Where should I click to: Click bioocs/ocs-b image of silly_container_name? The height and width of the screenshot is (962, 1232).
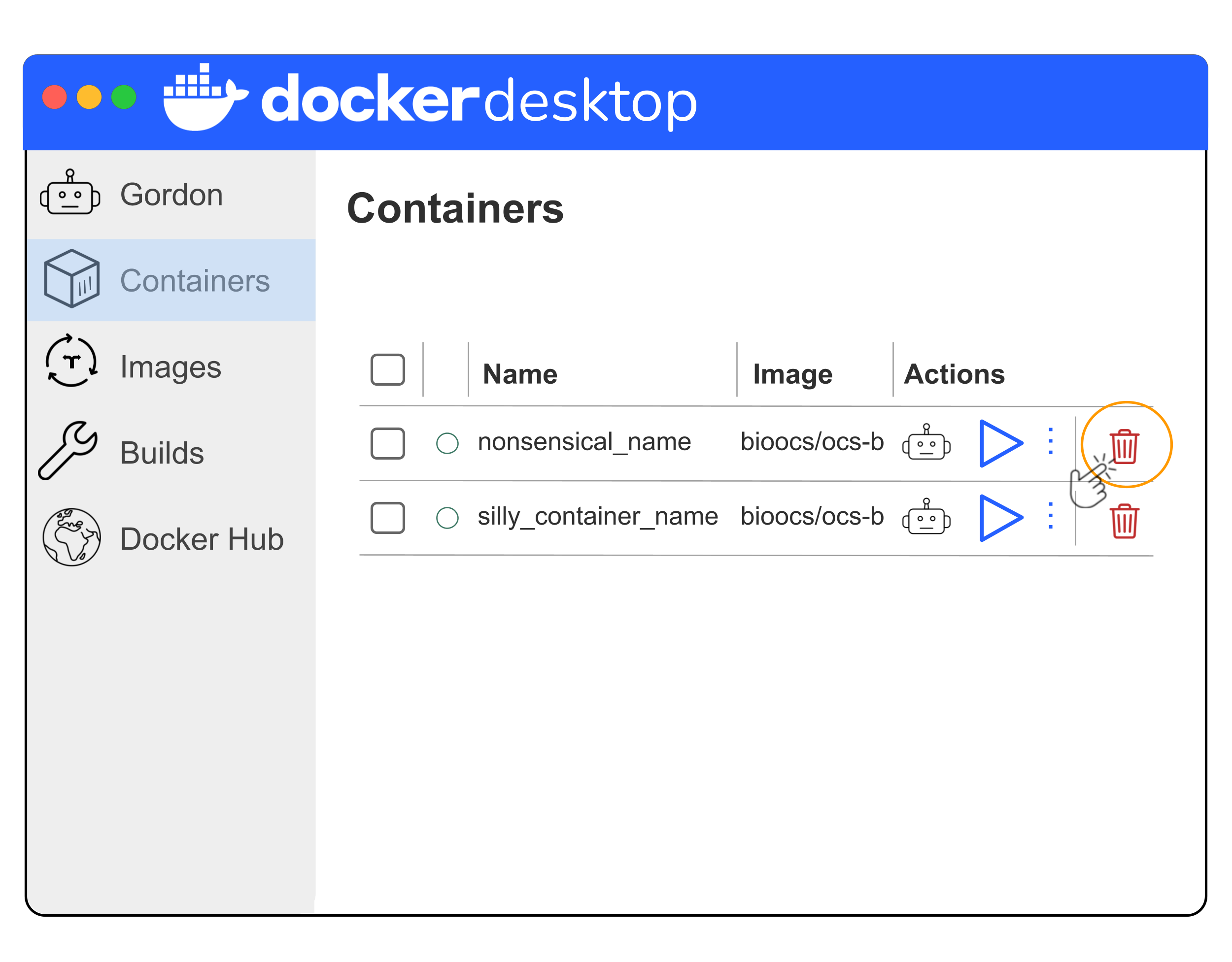[x=812, y=516]
